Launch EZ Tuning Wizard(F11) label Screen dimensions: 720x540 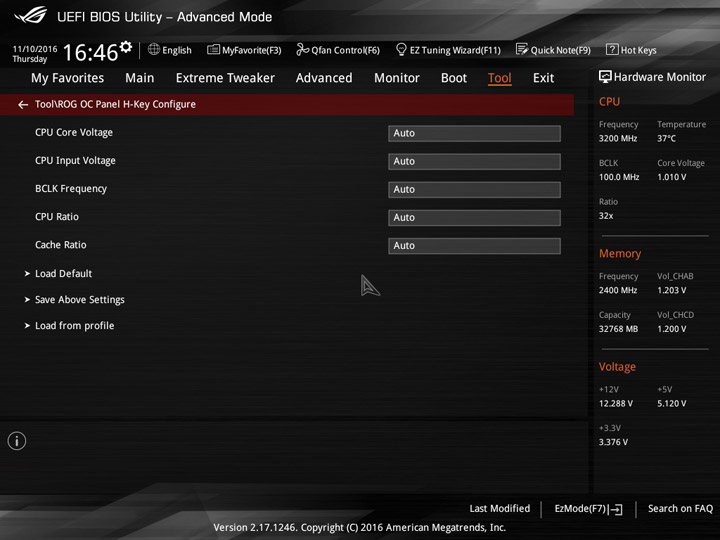(455, 50)
